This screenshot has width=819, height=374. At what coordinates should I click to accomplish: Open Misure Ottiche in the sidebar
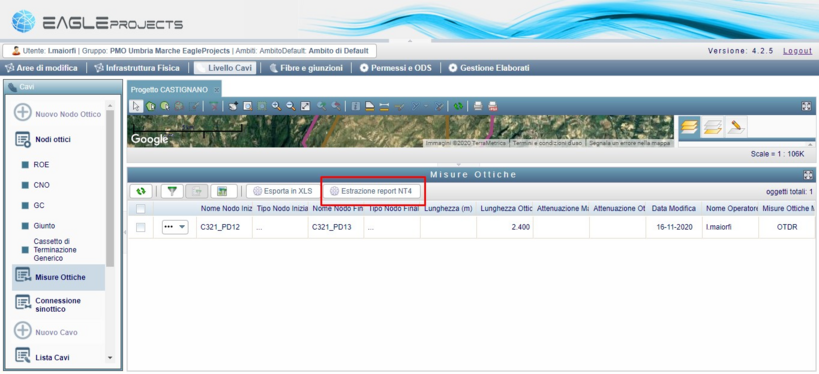click(58, 277)
